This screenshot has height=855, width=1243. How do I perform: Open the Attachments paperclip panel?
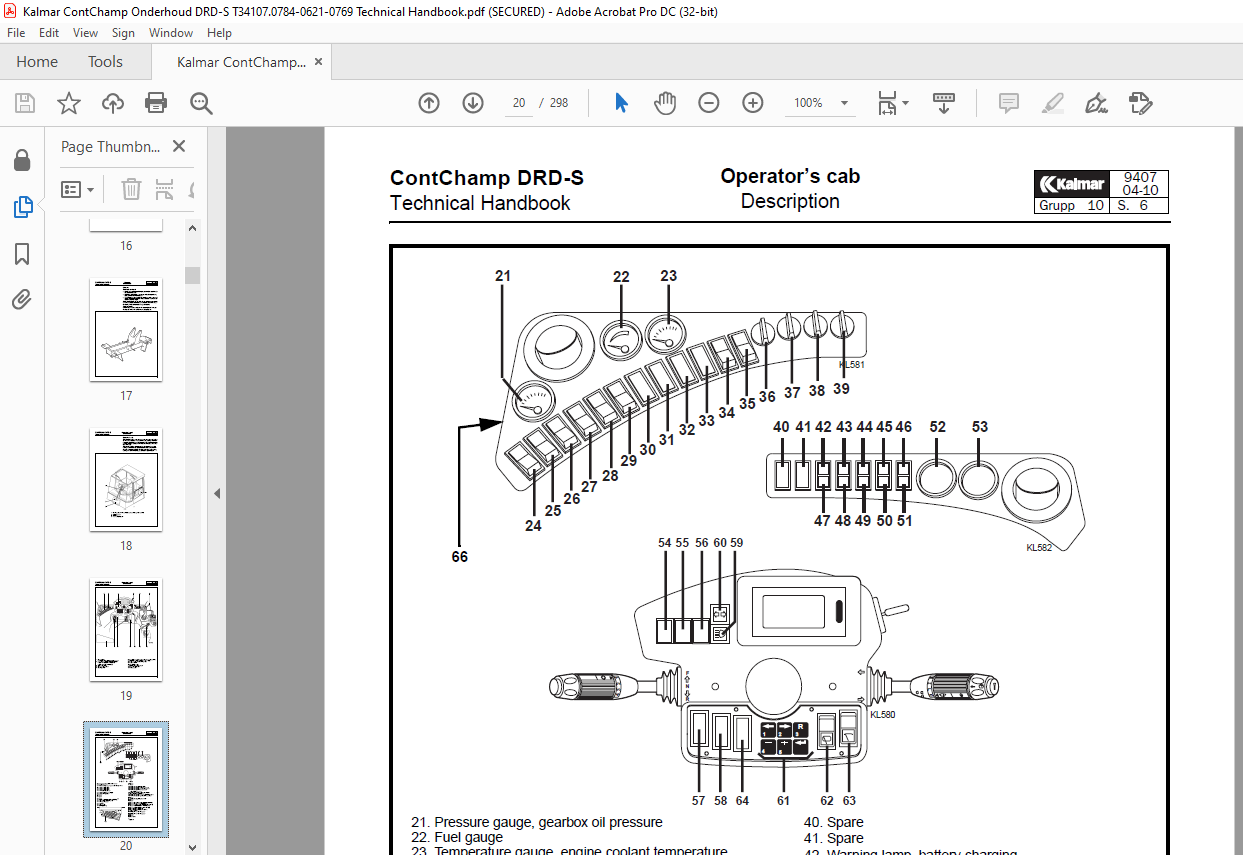click(22, 299)
